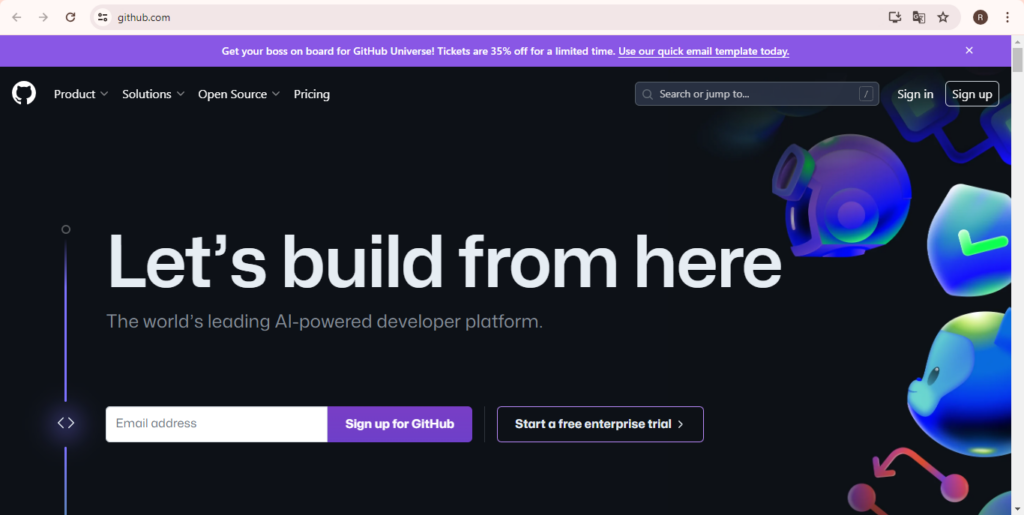Image resolution: width=1024 pixels, height=515 pixels.
Task: Open site information icon in address bar
Action: coord(103,18)
